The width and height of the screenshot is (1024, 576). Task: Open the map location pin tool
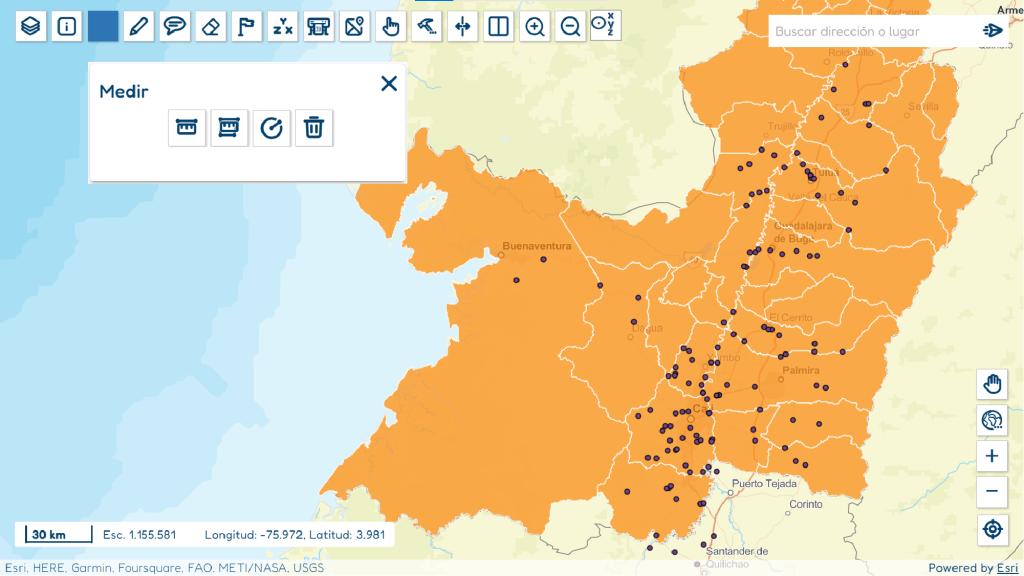[354, 27]
